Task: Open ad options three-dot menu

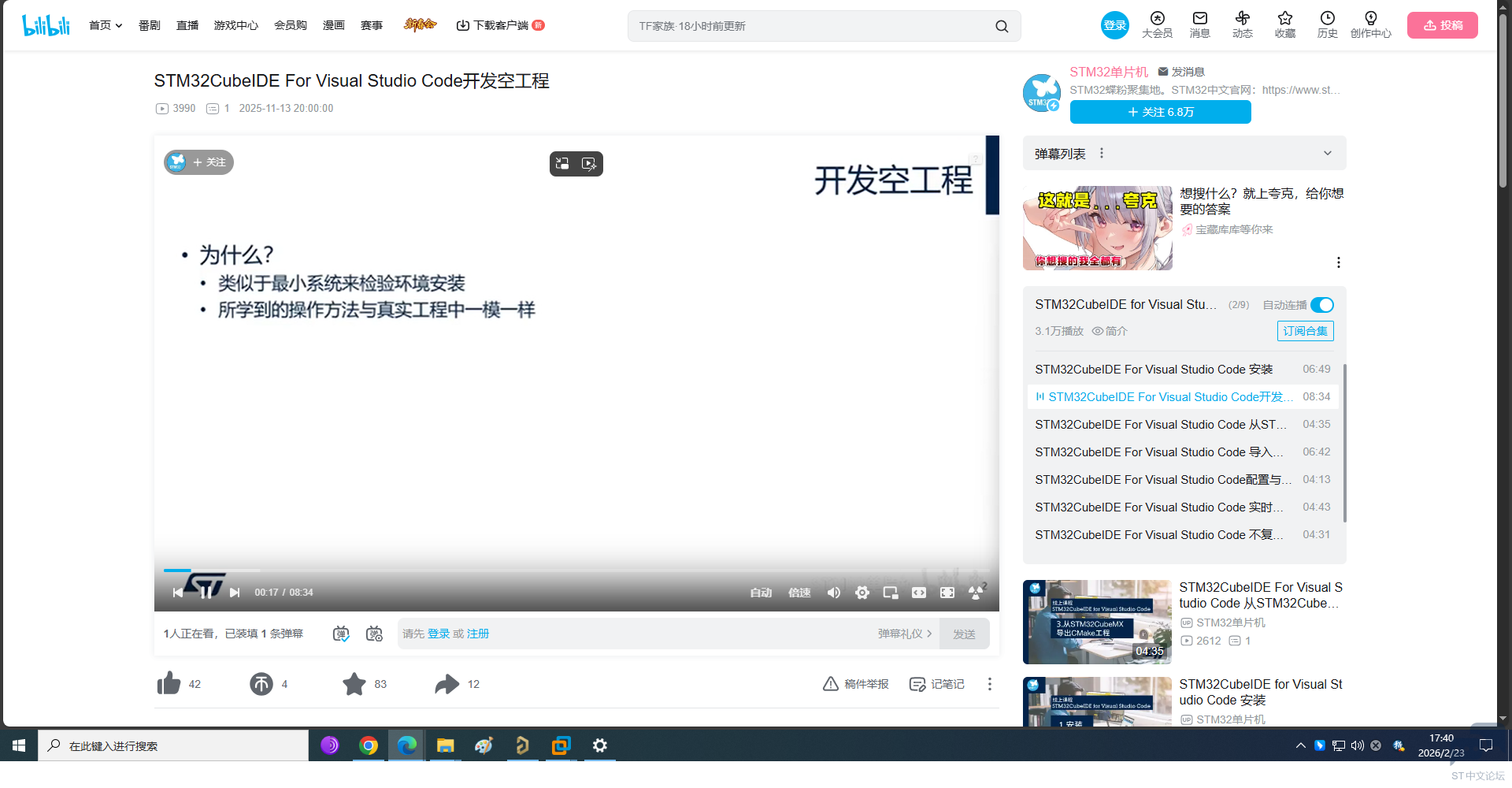Action: pyautogui.click(x=1339, y=262)
